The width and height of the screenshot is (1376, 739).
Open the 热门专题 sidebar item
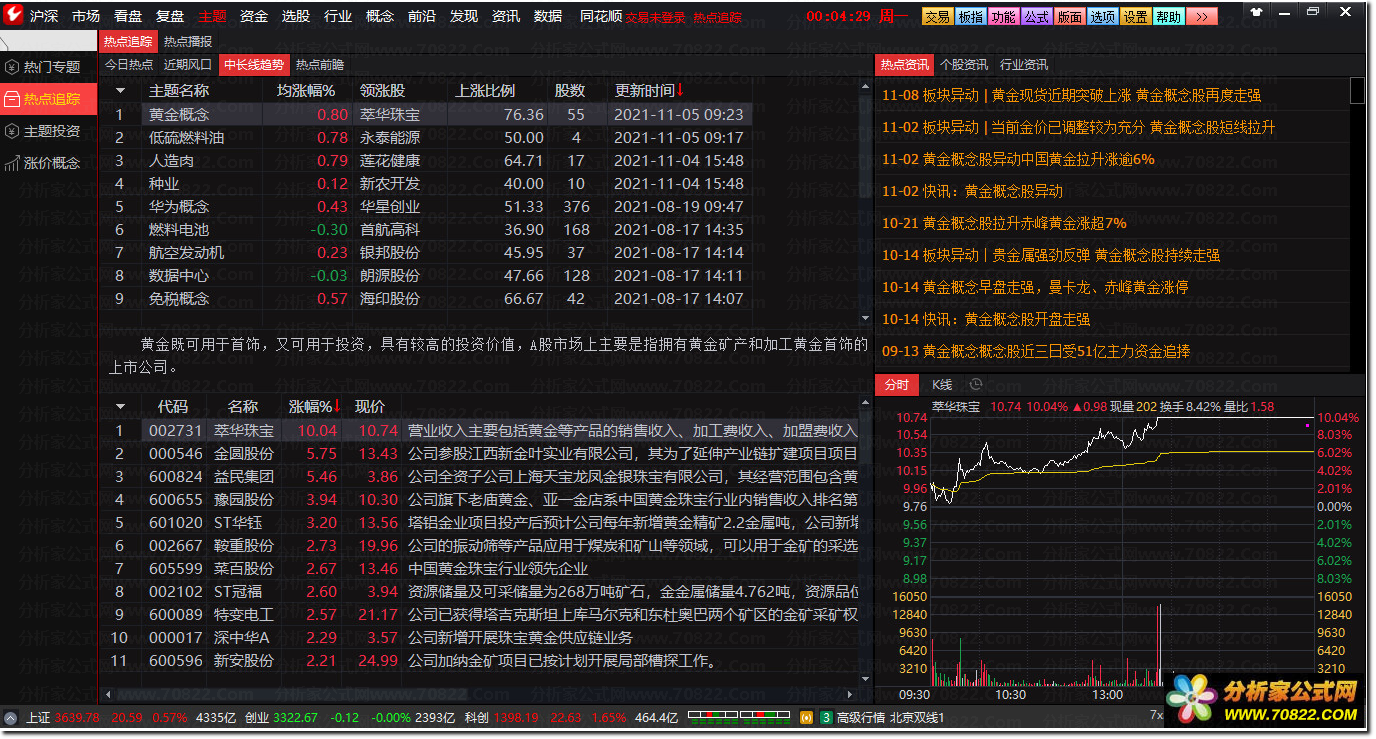pyautogui.click(x=50, y=67)
